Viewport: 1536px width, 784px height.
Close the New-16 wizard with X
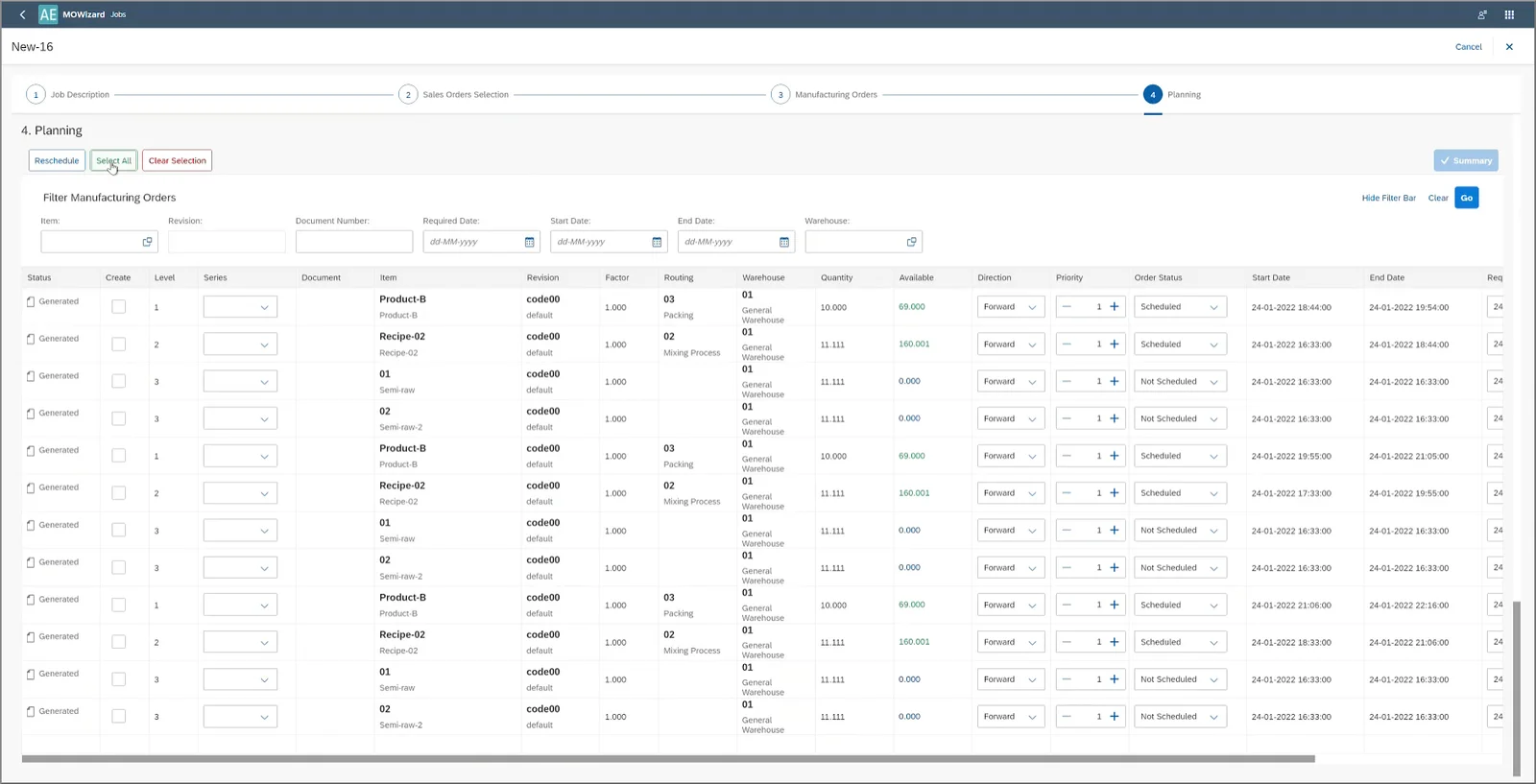coord(1509,46)
